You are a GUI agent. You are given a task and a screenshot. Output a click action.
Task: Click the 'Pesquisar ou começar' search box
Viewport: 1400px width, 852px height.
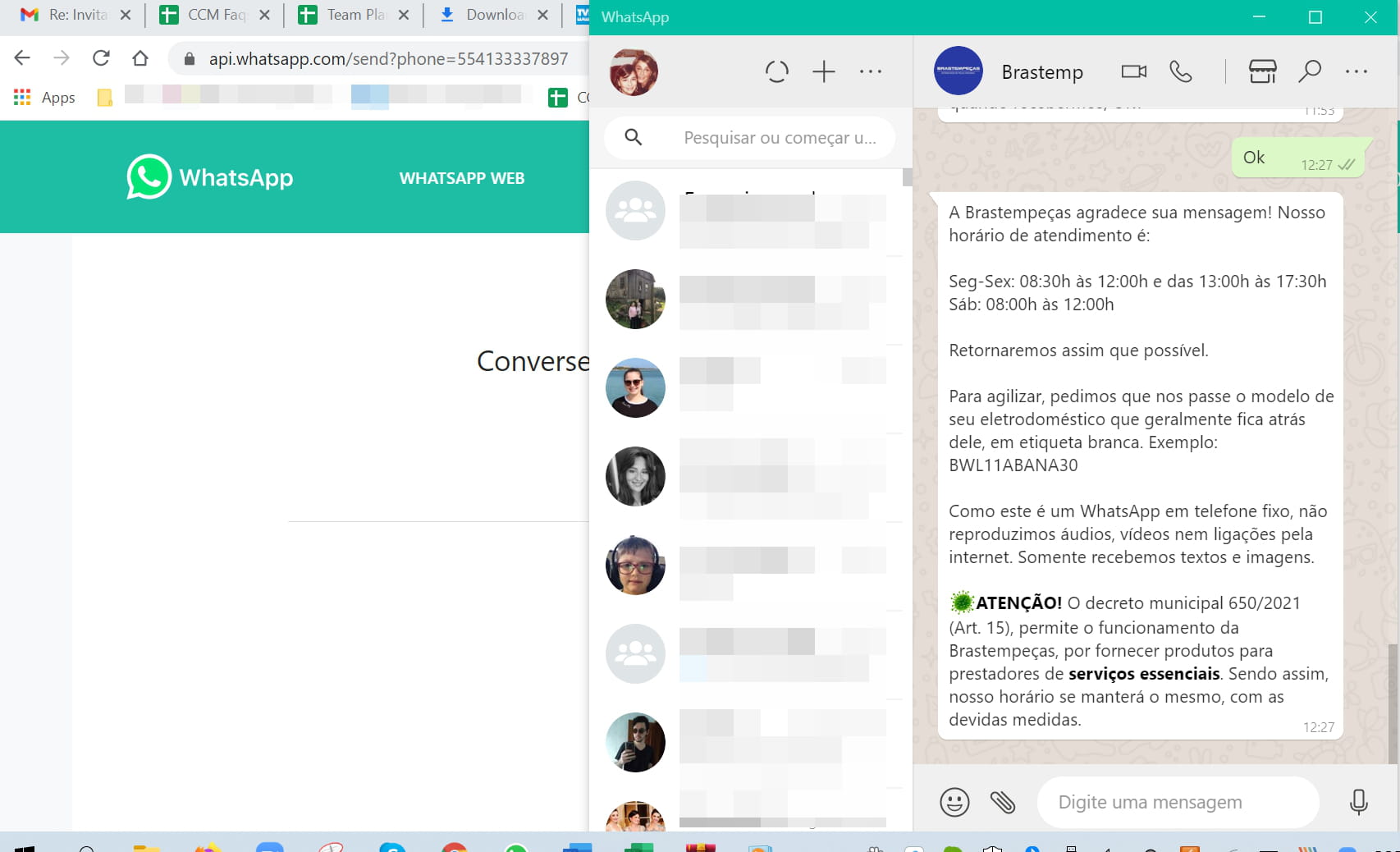click(780, 138)
